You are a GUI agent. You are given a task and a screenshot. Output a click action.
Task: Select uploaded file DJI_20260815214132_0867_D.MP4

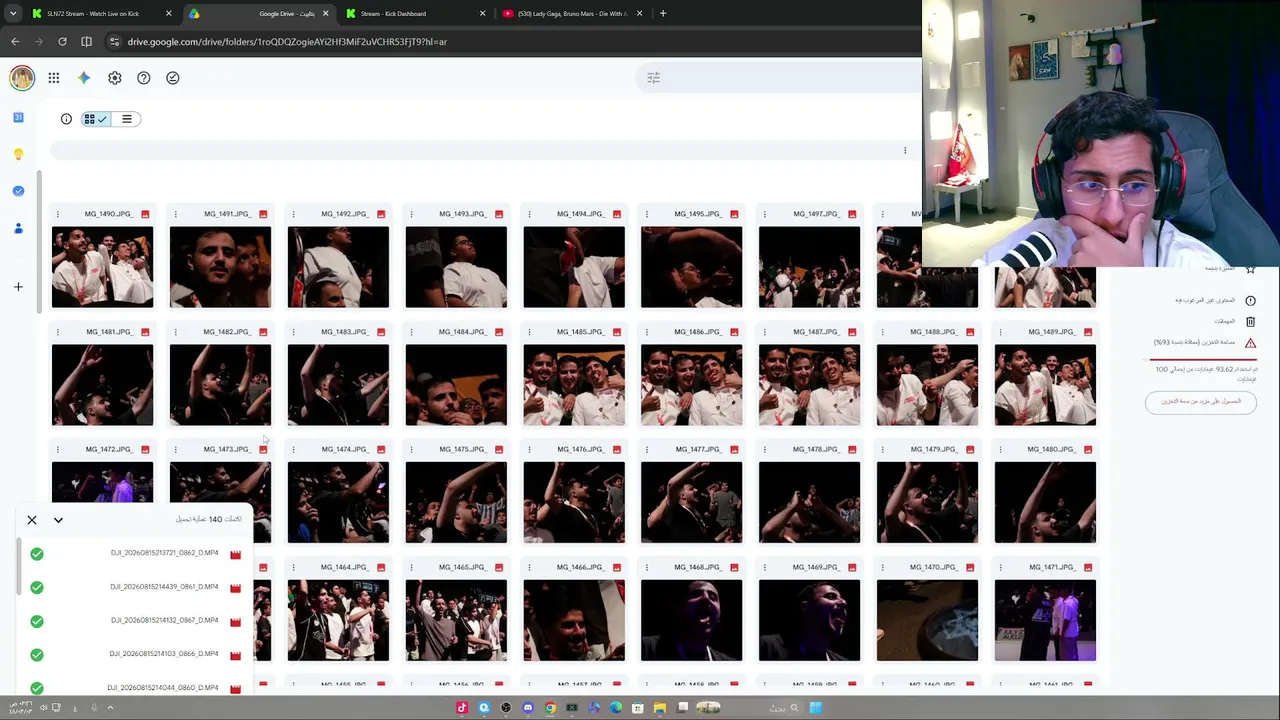pyautogui.click(x=164, y=620)
